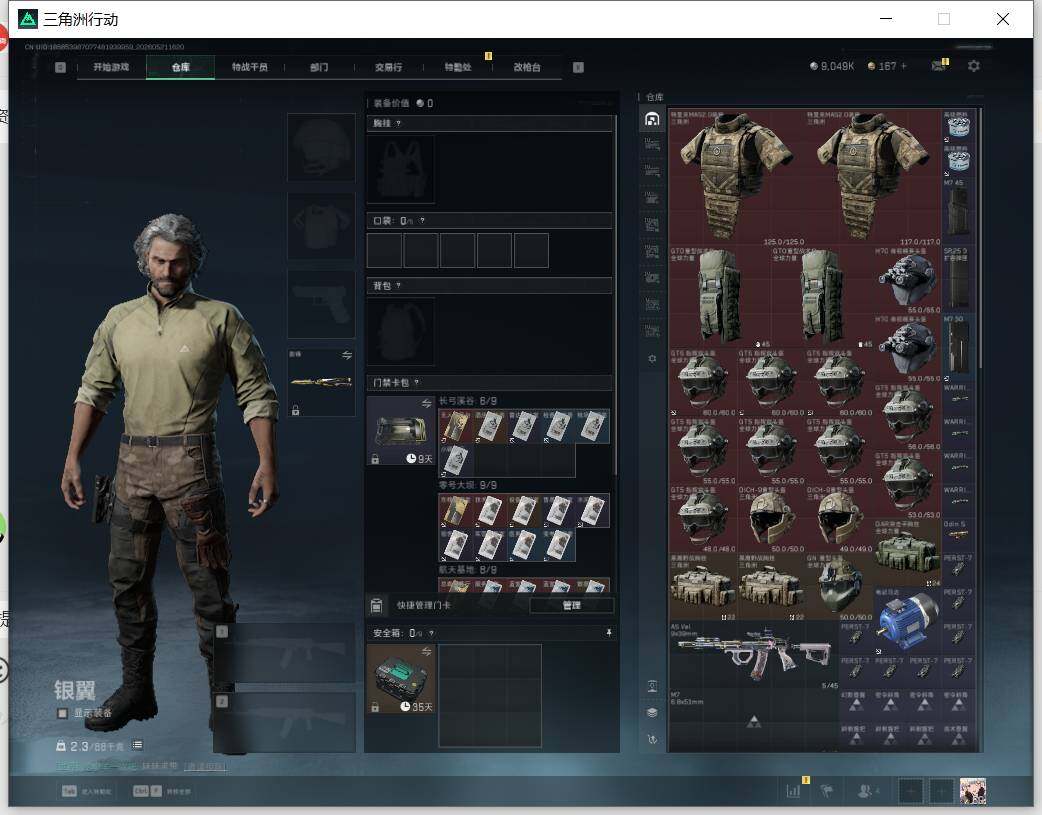
Task: Click the 快捷管理门卡 icon
Action: (x=376, y=606)
